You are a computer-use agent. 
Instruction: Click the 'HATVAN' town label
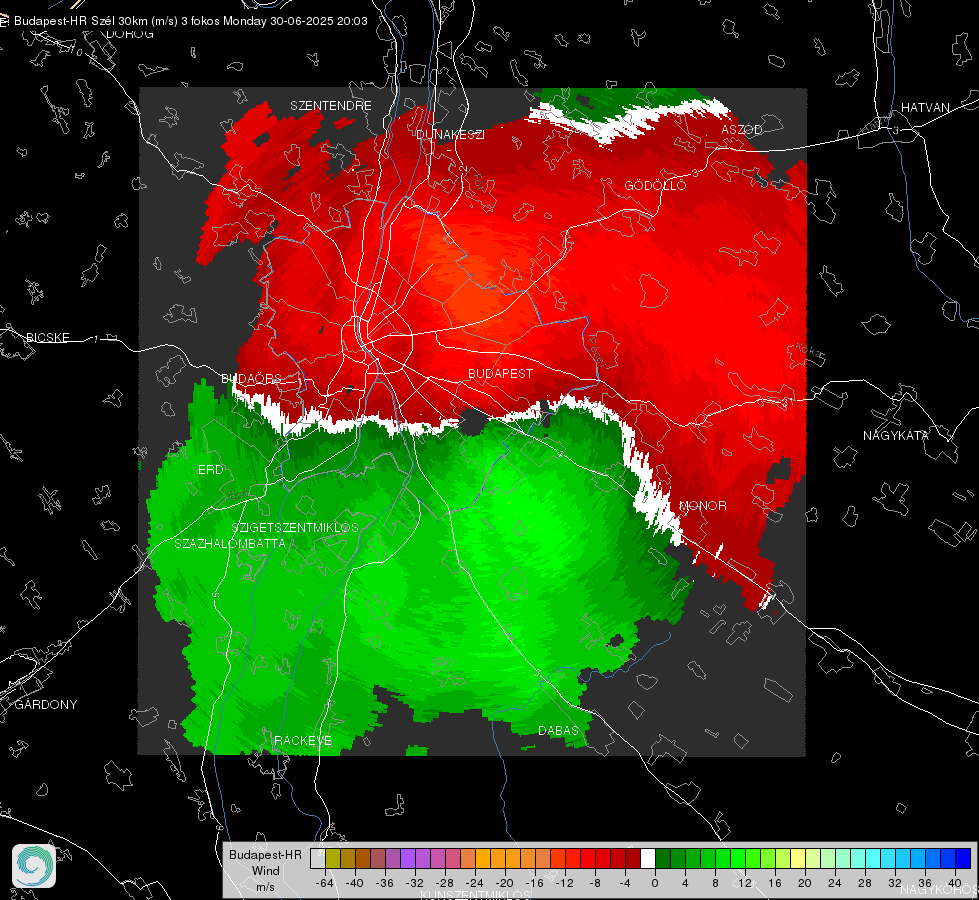tap(925, 107)
